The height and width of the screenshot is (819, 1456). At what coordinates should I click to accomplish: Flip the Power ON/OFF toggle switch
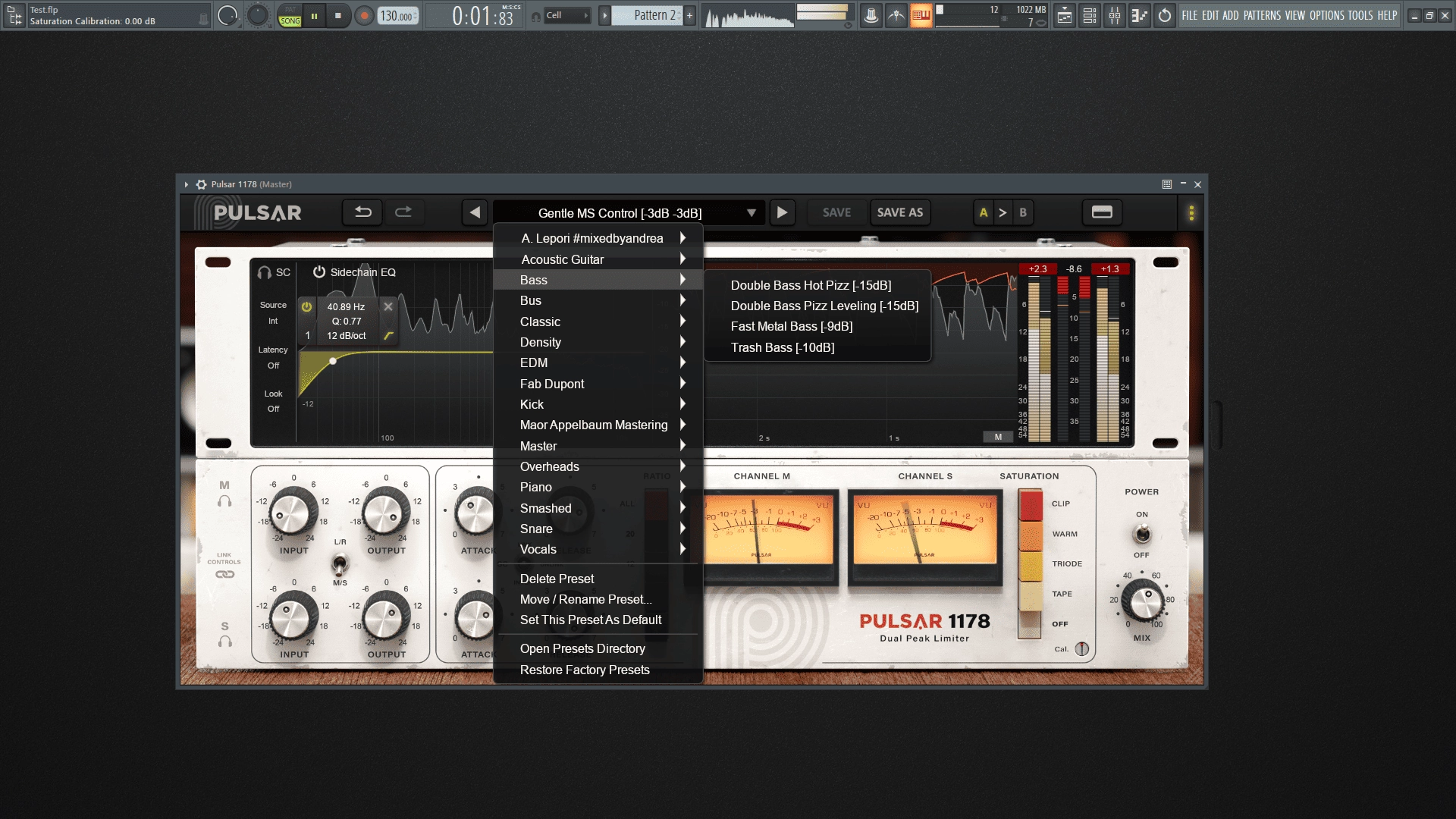[x=1142, y=535]
